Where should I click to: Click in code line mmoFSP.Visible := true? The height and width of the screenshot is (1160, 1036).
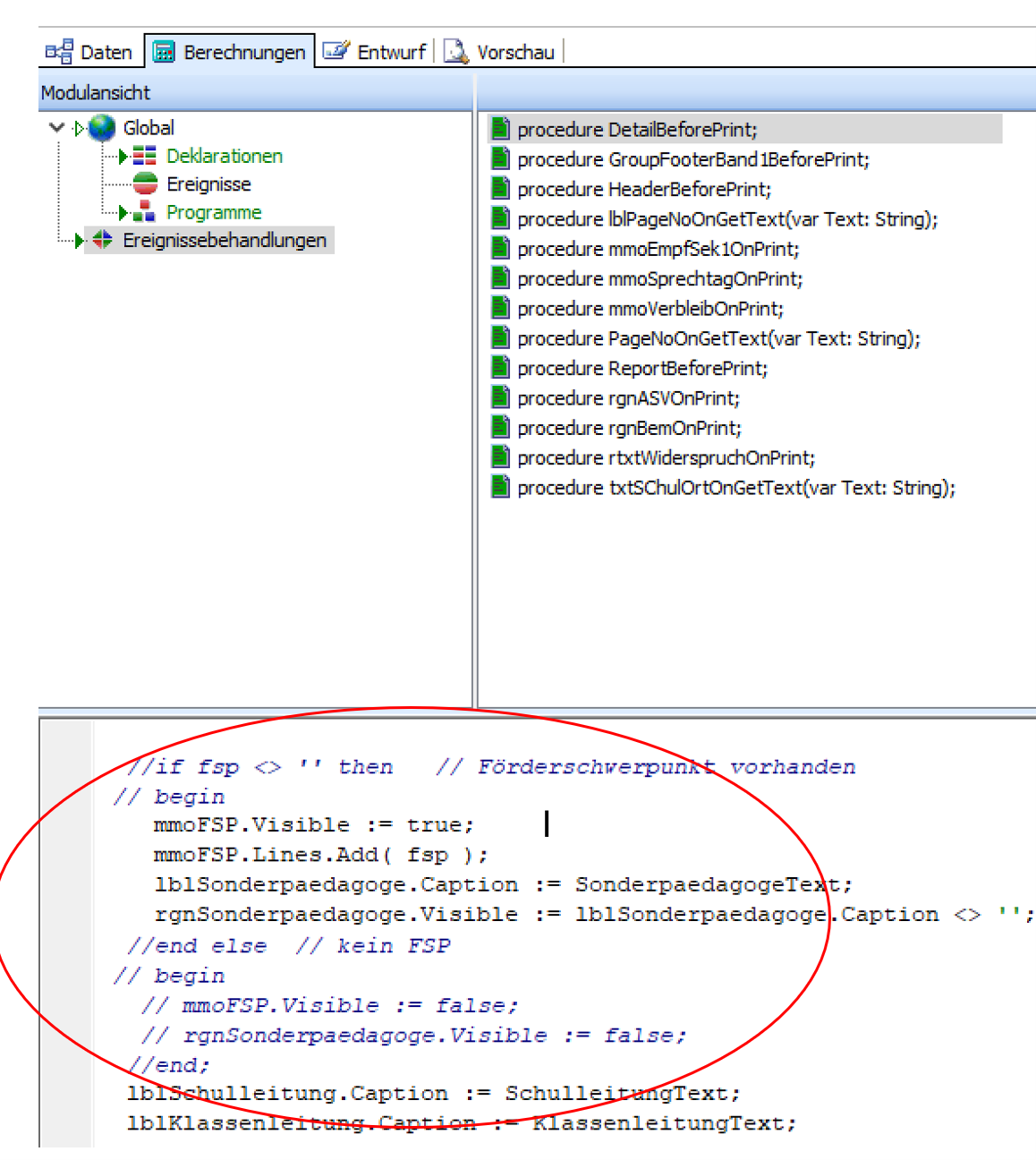[313, 825]
